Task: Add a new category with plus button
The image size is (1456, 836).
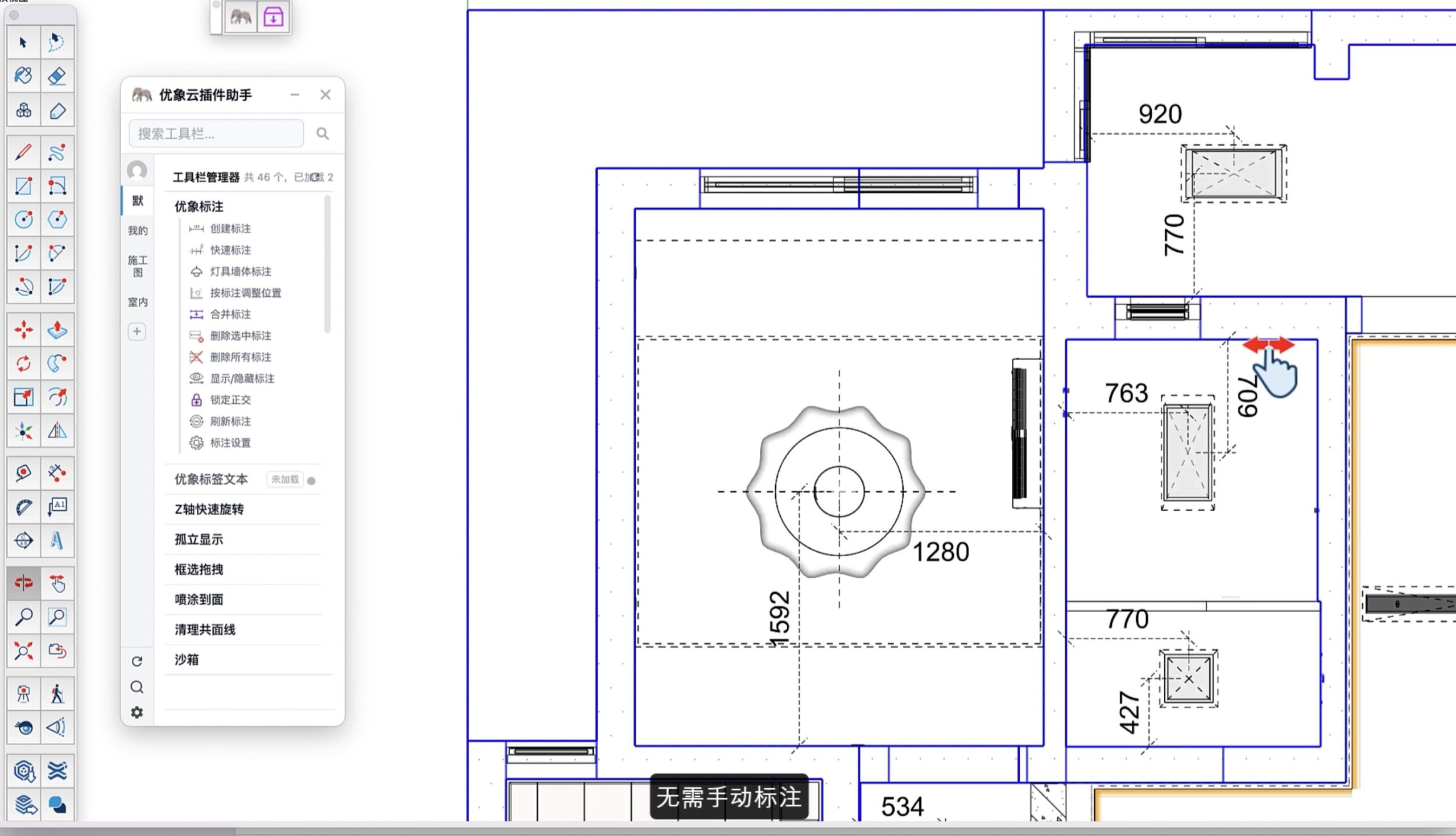Action: pyautogui.click(x=136, y=332)
